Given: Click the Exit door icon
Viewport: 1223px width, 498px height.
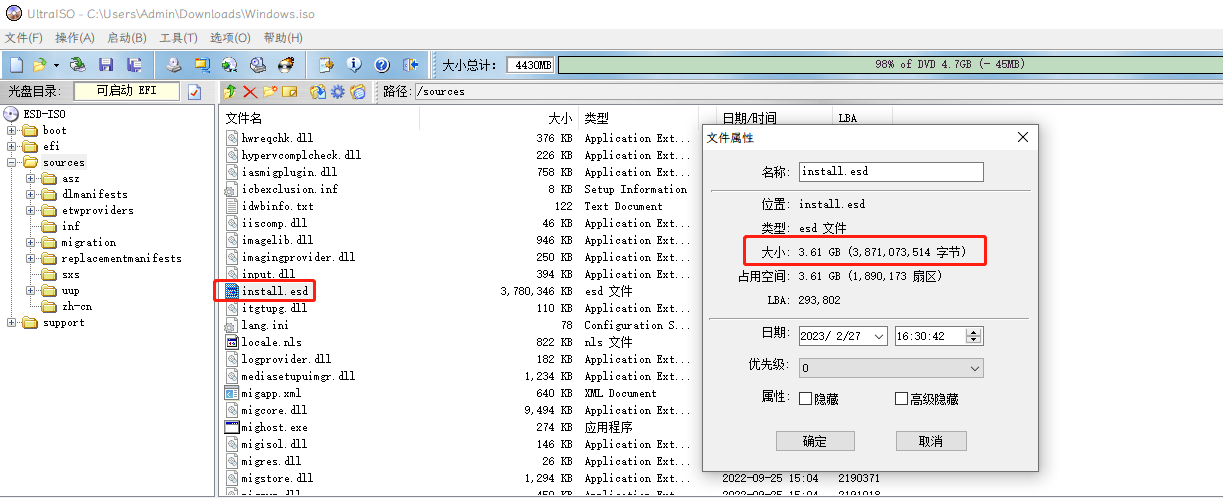Looking at the screenshot, I should tap(410, 65).
